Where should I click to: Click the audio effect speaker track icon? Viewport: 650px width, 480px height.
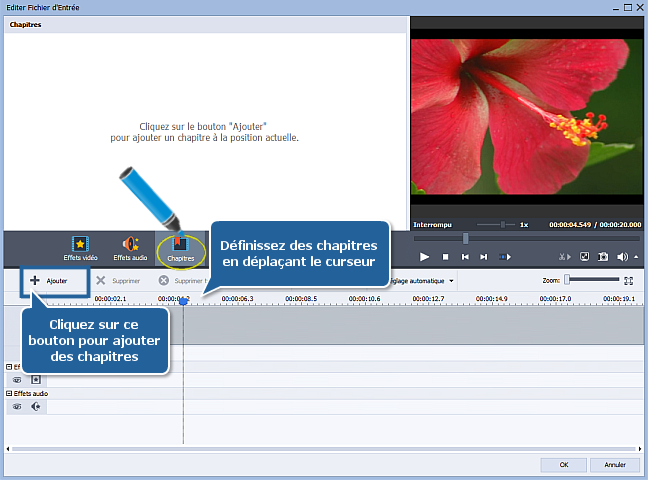click(36, 407)
